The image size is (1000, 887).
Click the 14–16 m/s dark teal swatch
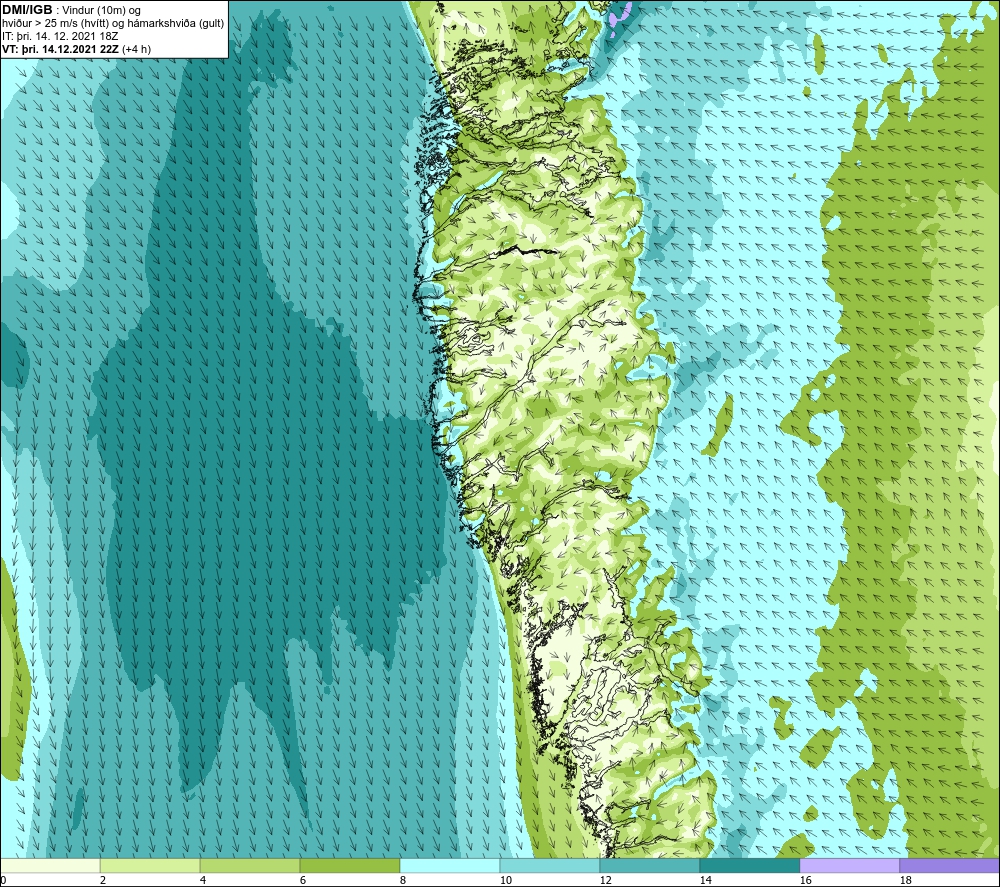click(750, 865)
